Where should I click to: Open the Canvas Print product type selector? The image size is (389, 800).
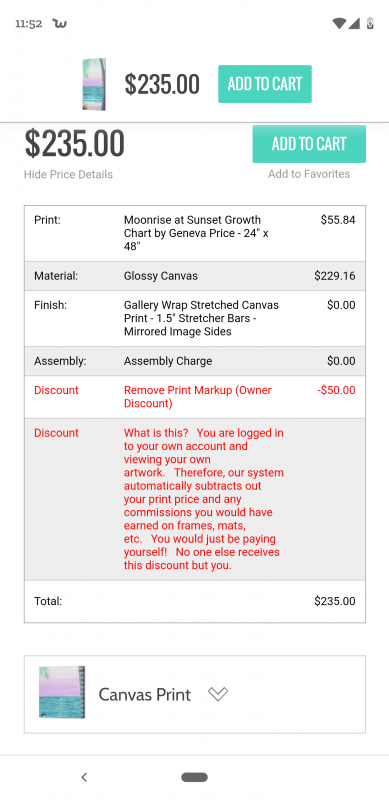pos(194,694)
